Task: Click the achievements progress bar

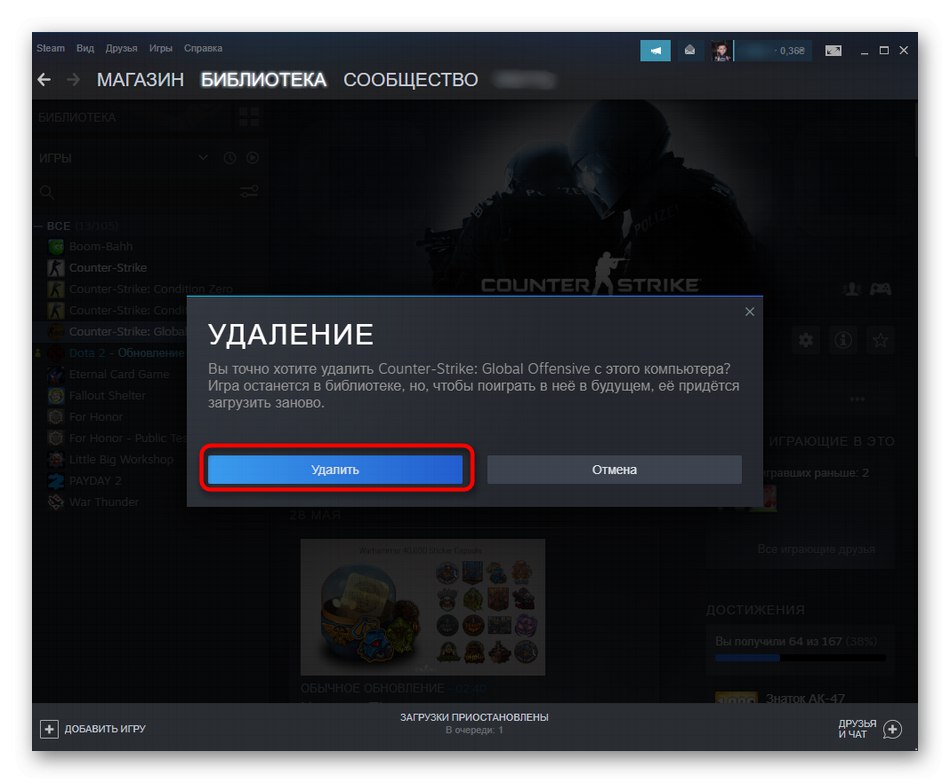Action: (800, 658)
